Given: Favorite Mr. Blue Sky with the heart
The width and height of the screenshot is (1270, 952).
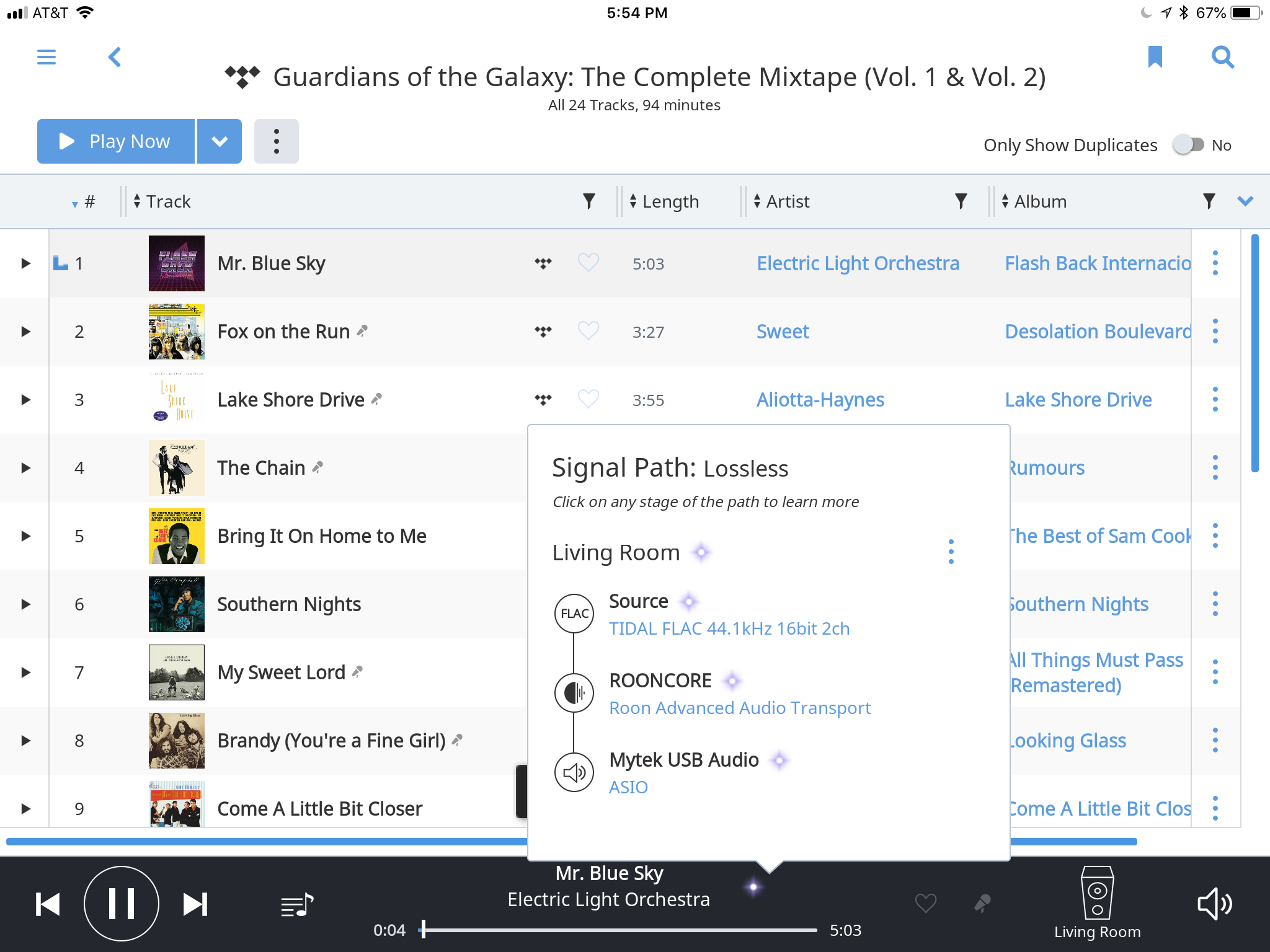Looking at the screenshot, I should coord(588,263).
